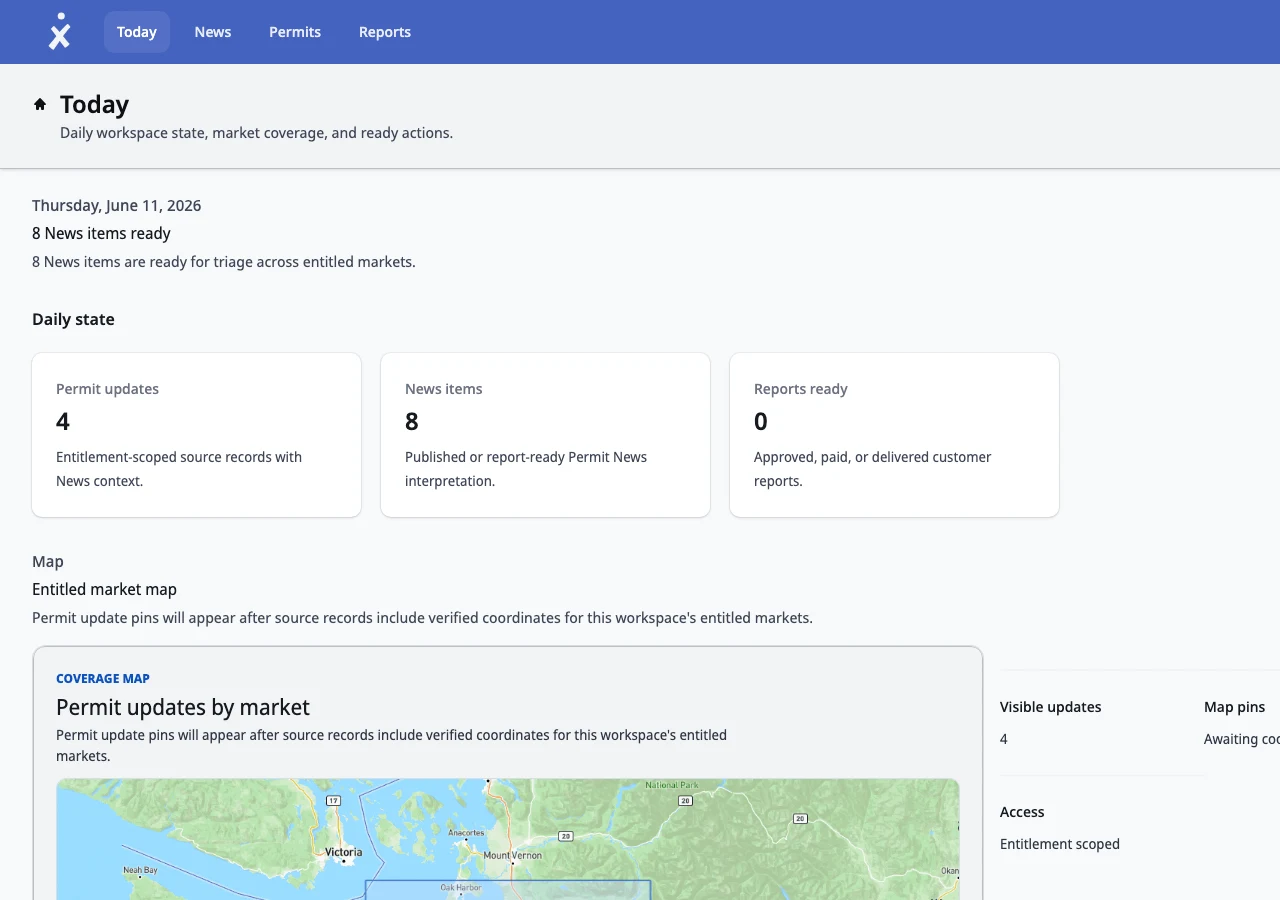Click the Reports ready count 0
Image resolution: width=1280 pixels, height=900 pixels.
[x=761, y=421]
